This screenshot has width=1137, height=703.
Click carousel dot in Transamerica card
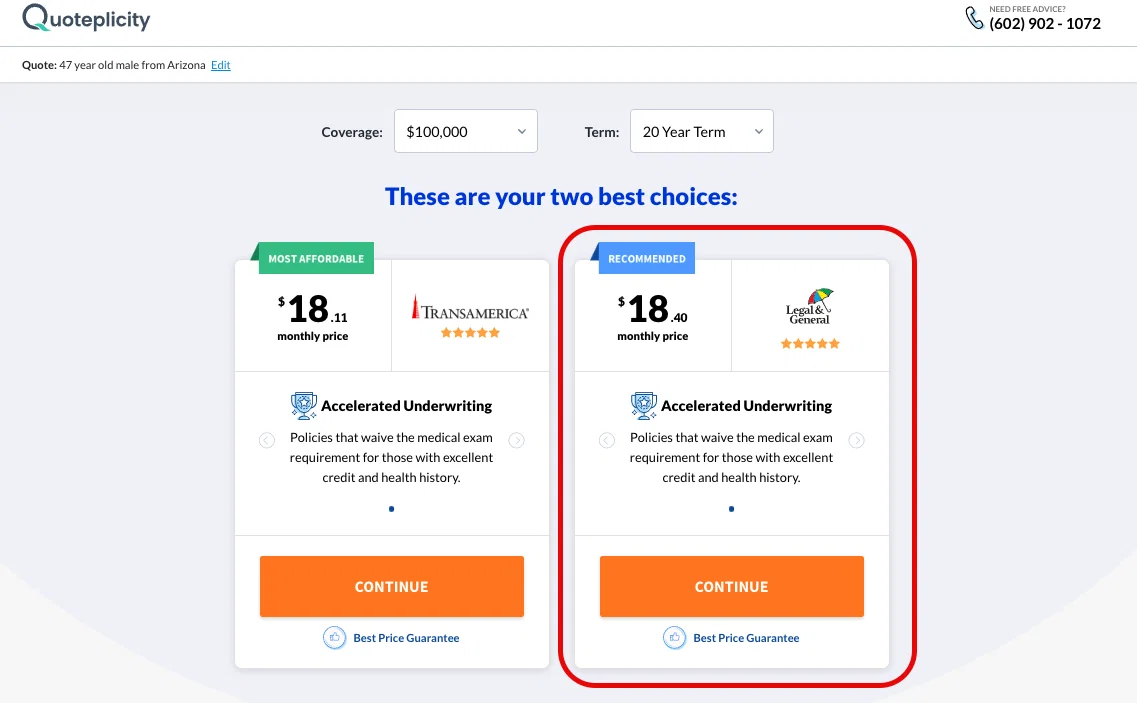pyautogui.click(x=392, y=509)
